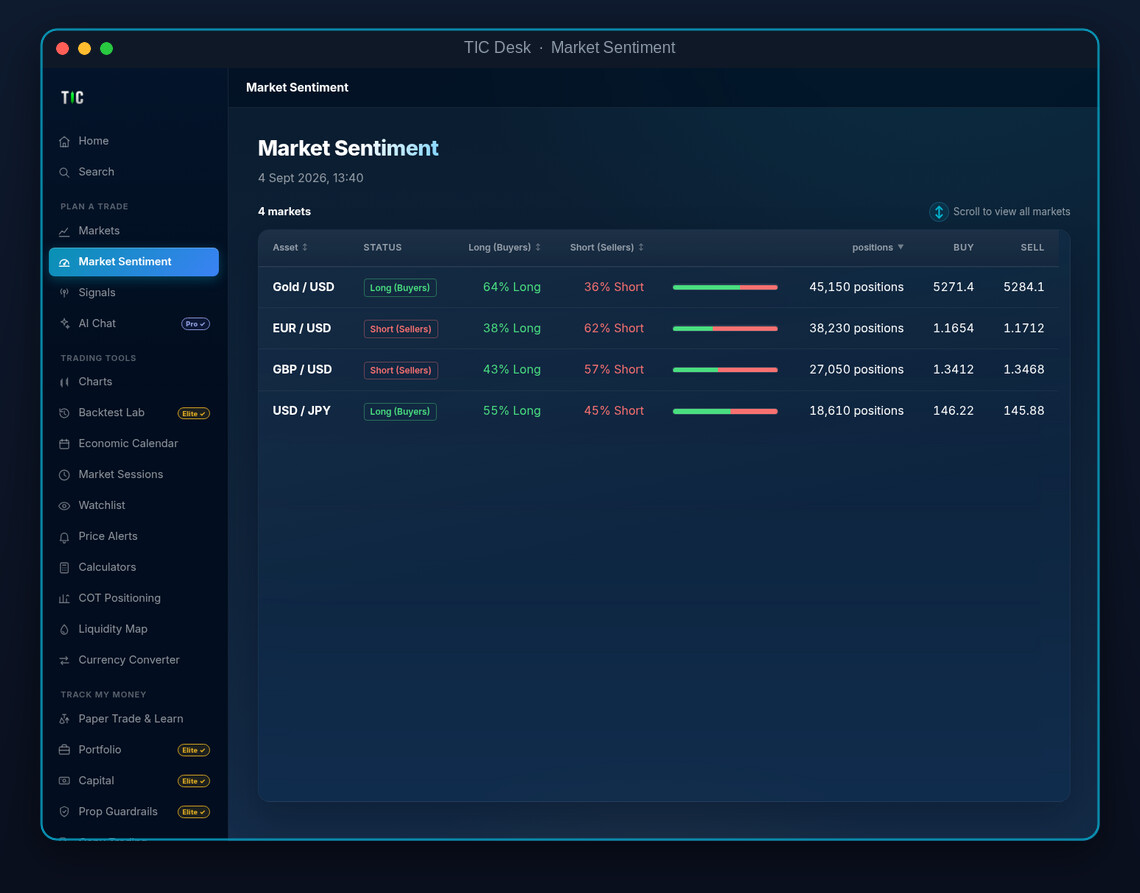The width and height of the screenshot is (1140, 893).
Task: Click the Charts candlestick icon
Action: click(64, 382)
